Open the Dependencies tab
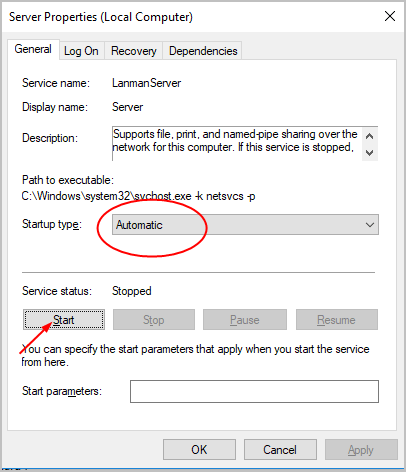This screenshot has height=472, width=406. click(x=203, y=51)
